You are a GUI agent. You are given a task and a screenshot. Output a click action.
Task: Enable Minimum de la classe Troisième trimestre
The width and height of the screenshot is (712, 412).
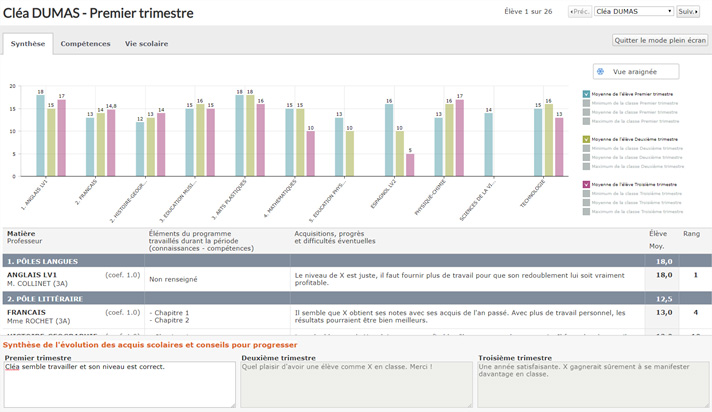pyautogui.click(x=586, y=194)
